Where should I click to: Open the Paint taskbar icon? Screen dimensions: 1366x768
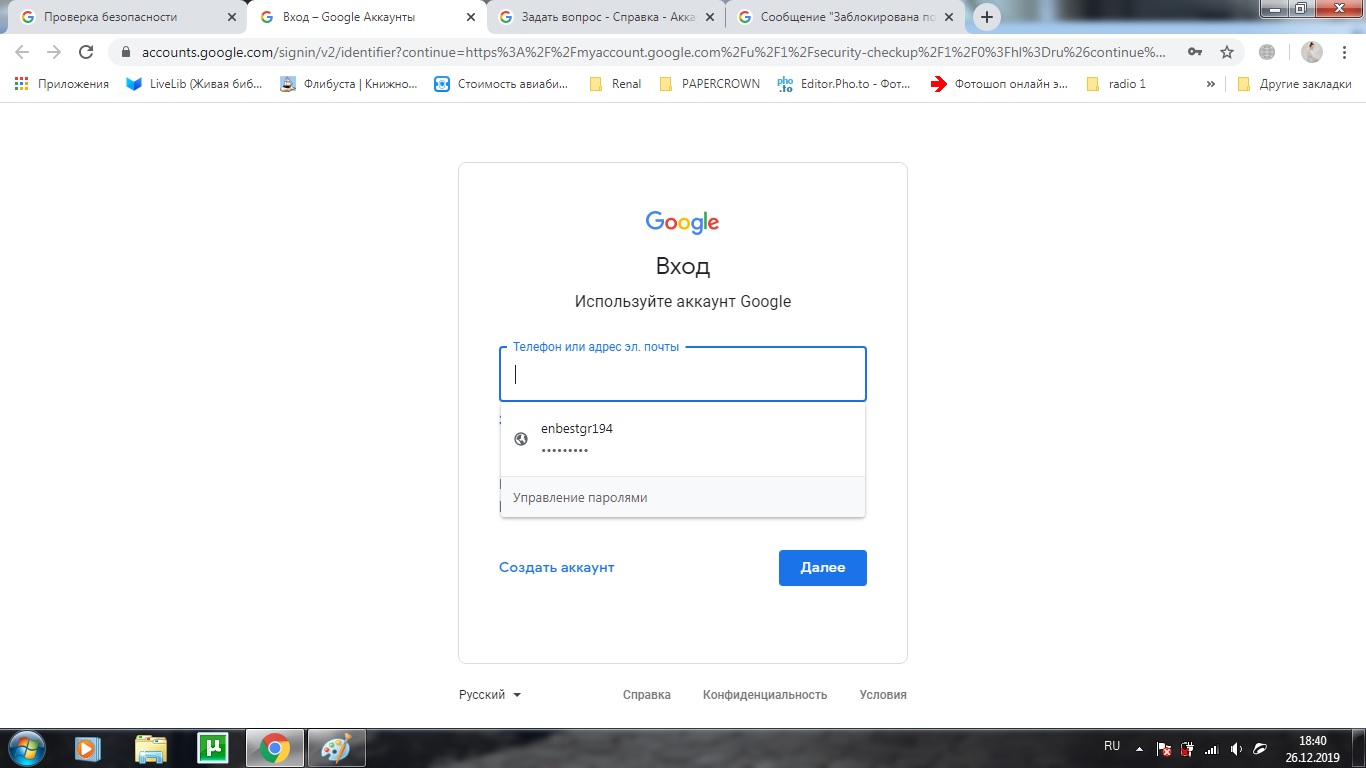pyautogui.click(x=336, y=747)
